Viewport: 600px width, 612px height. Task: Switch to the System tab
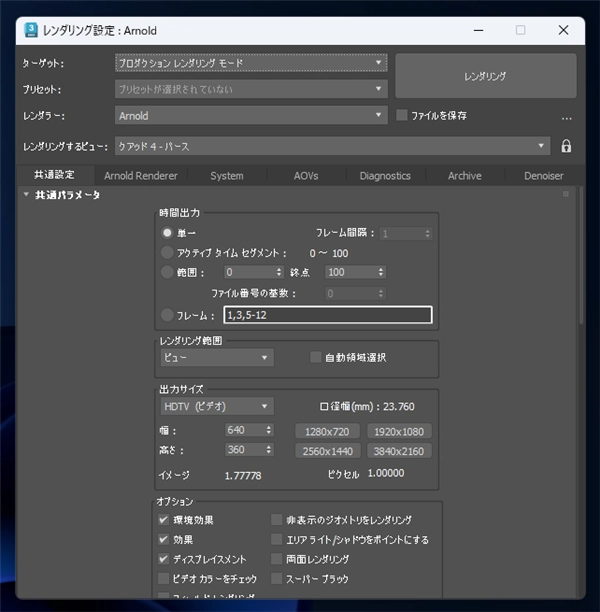click(x=227, y=176)
